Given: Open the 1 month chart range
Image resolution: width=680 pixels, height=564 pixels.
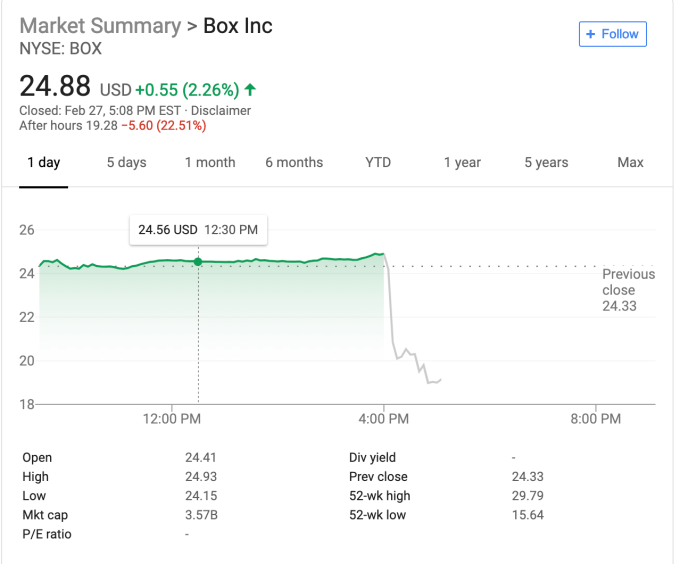Looking at the screenshot, I should 210,163.
